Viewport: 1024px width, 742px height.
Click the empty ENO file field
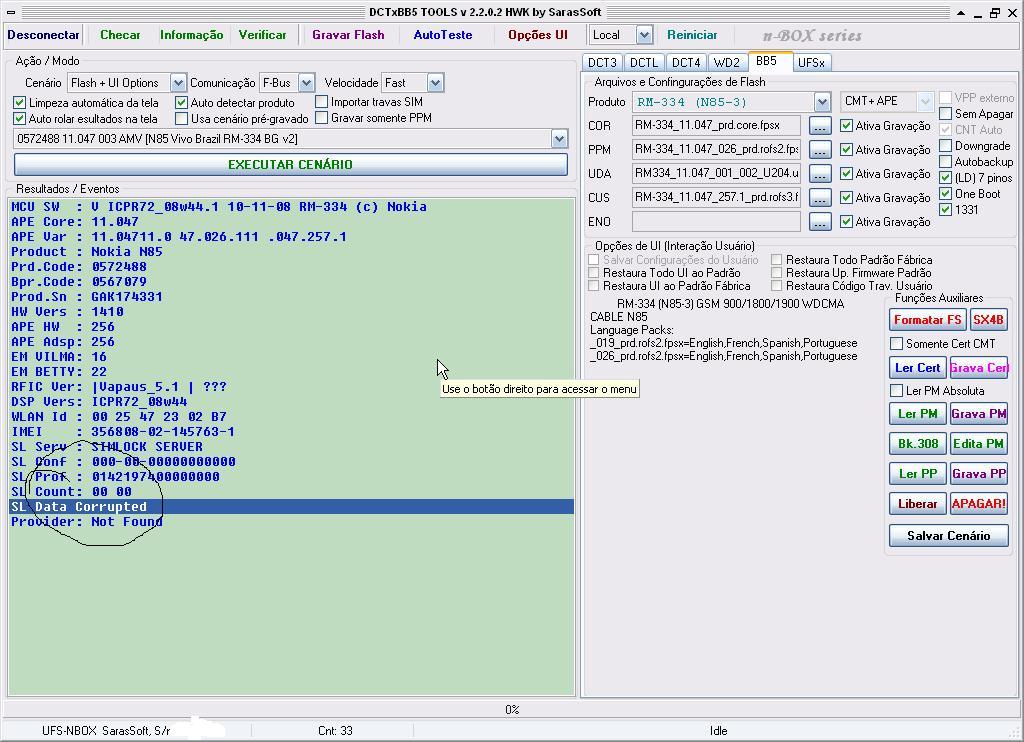pyautogui.click(x=716, y=221)
